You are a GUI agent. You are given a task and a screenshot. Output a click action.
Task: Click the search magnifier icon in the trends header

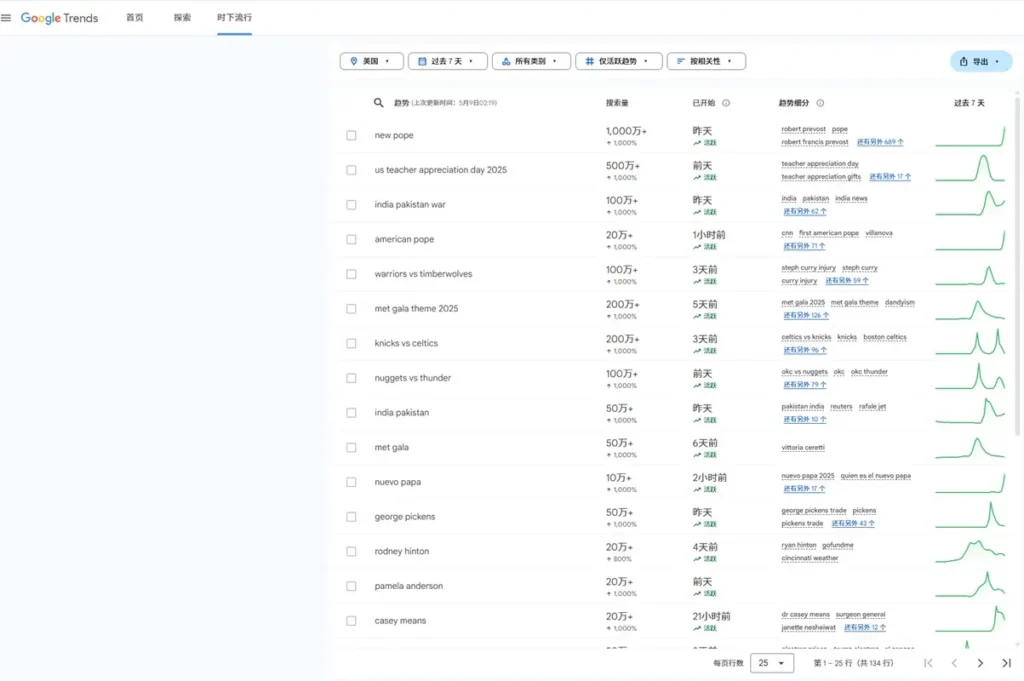(x=379, y=103)
